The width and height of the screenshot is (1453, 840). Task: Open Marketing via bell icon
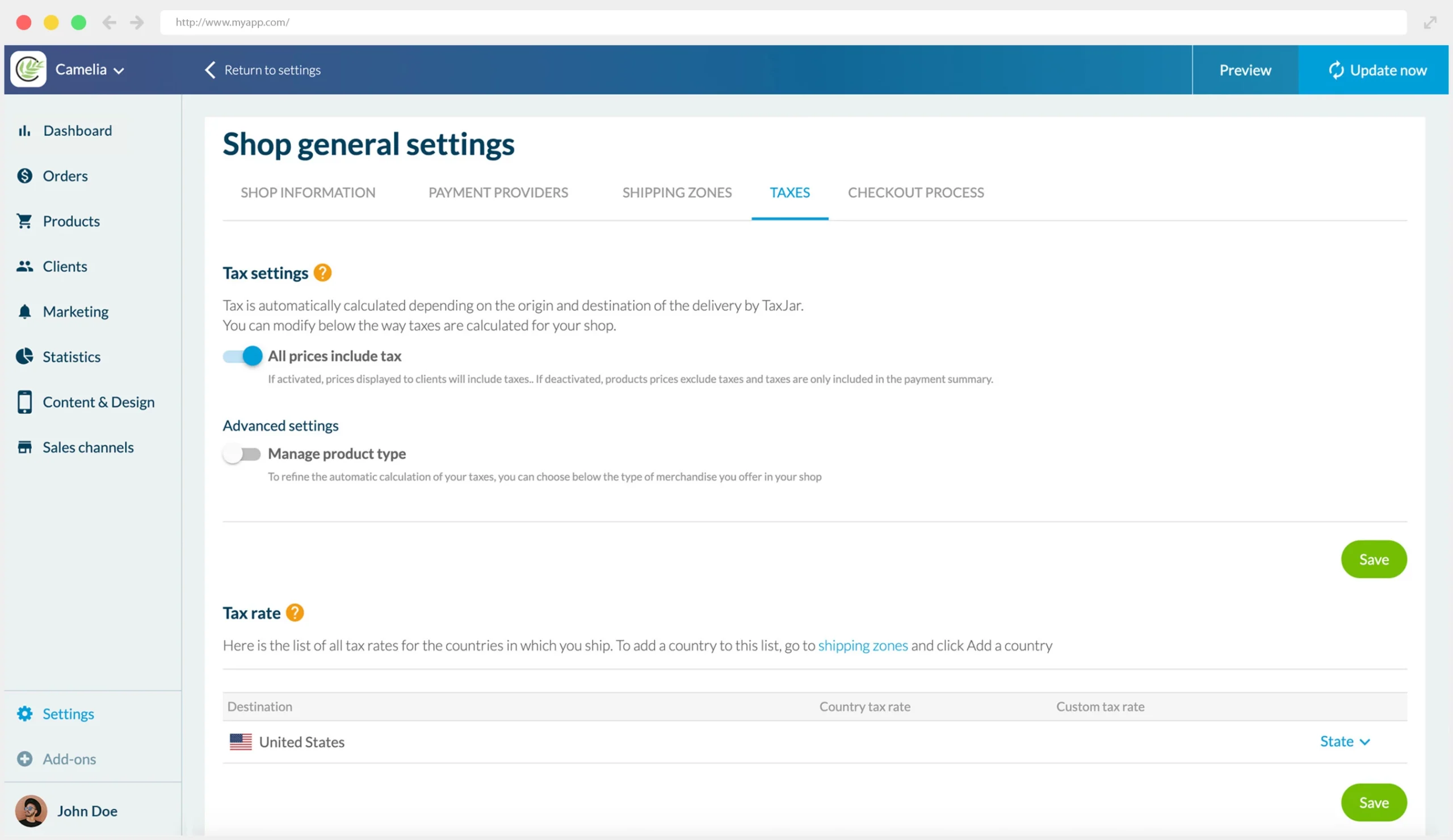click(25, 312)
